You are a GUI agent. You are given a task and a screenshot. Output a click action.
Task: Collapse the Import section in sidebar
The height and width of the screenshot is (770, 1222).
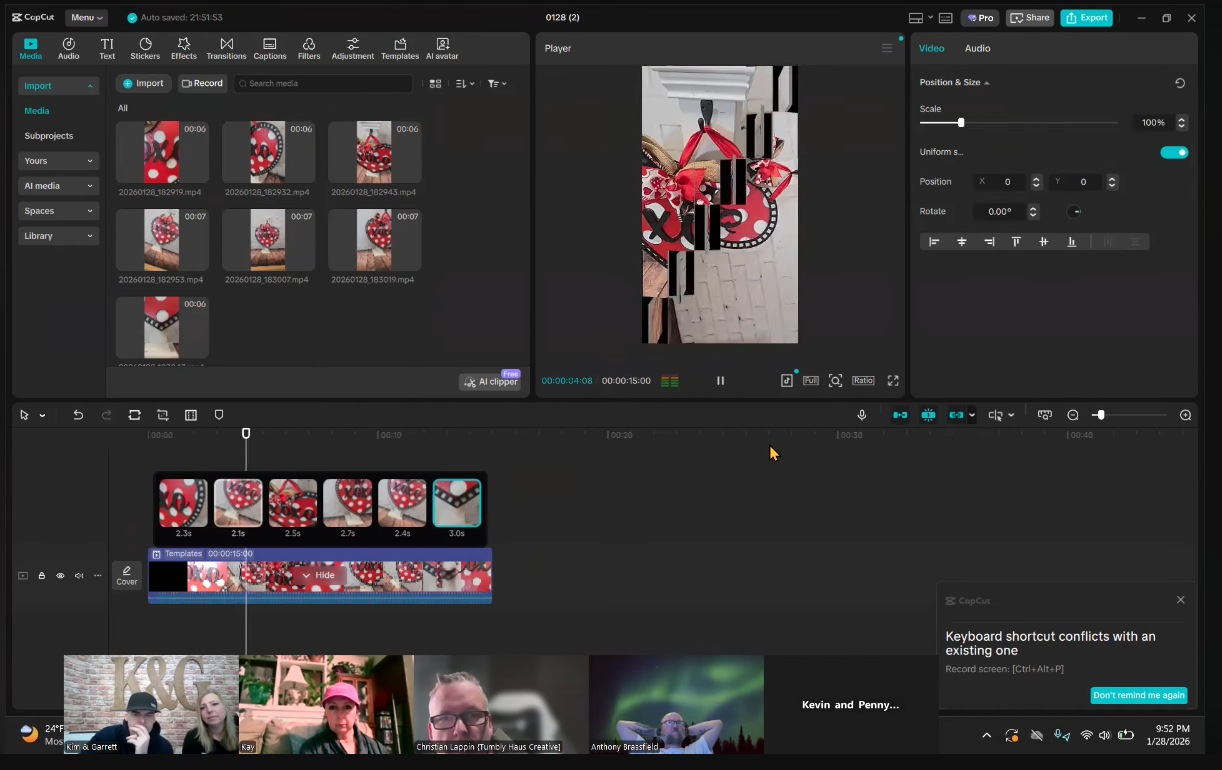[59, 86]
